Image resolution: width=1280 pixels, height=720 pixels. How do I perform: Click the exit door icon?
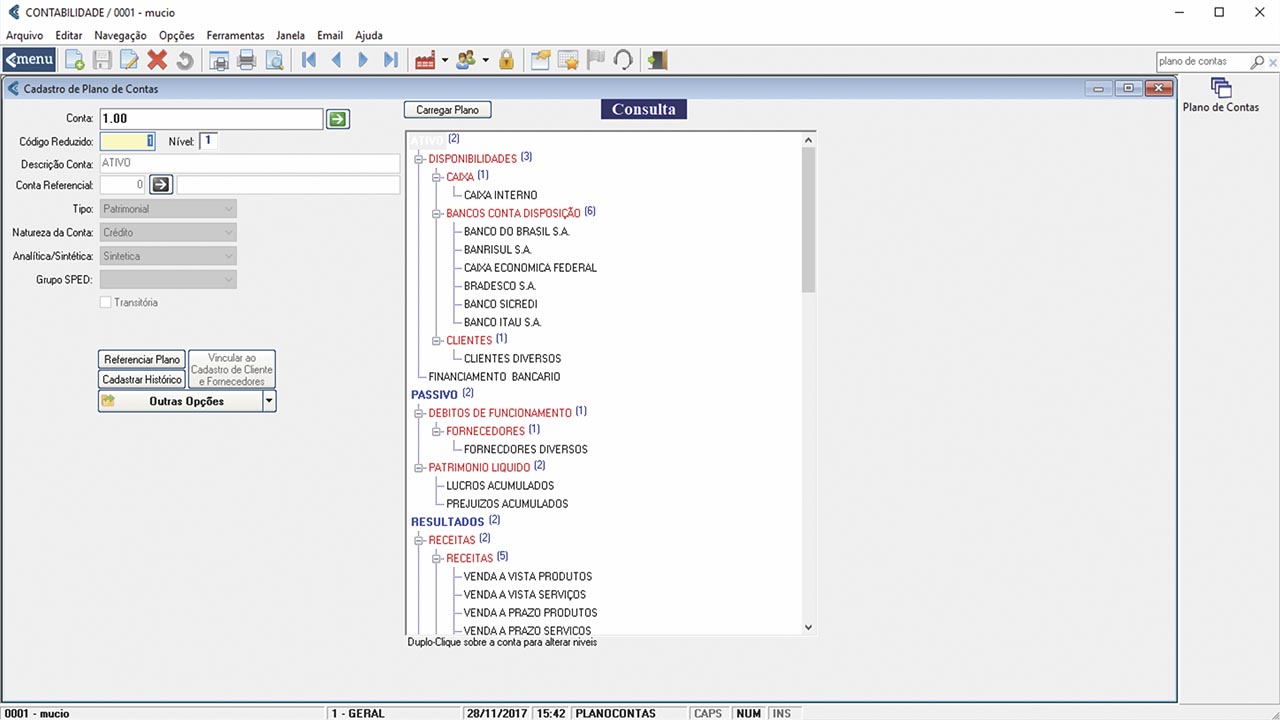point(657,61)
